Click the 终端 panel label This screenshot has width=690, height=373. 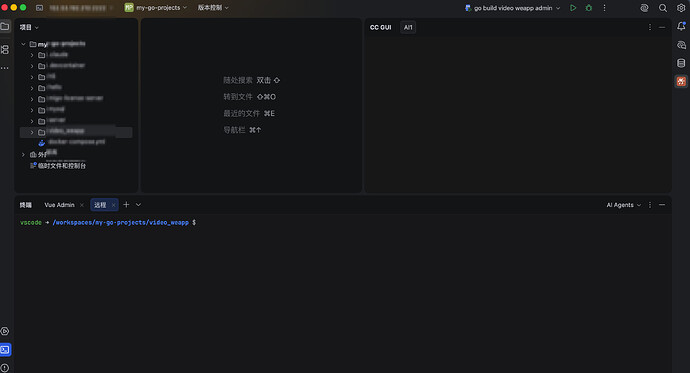[26, 205]
